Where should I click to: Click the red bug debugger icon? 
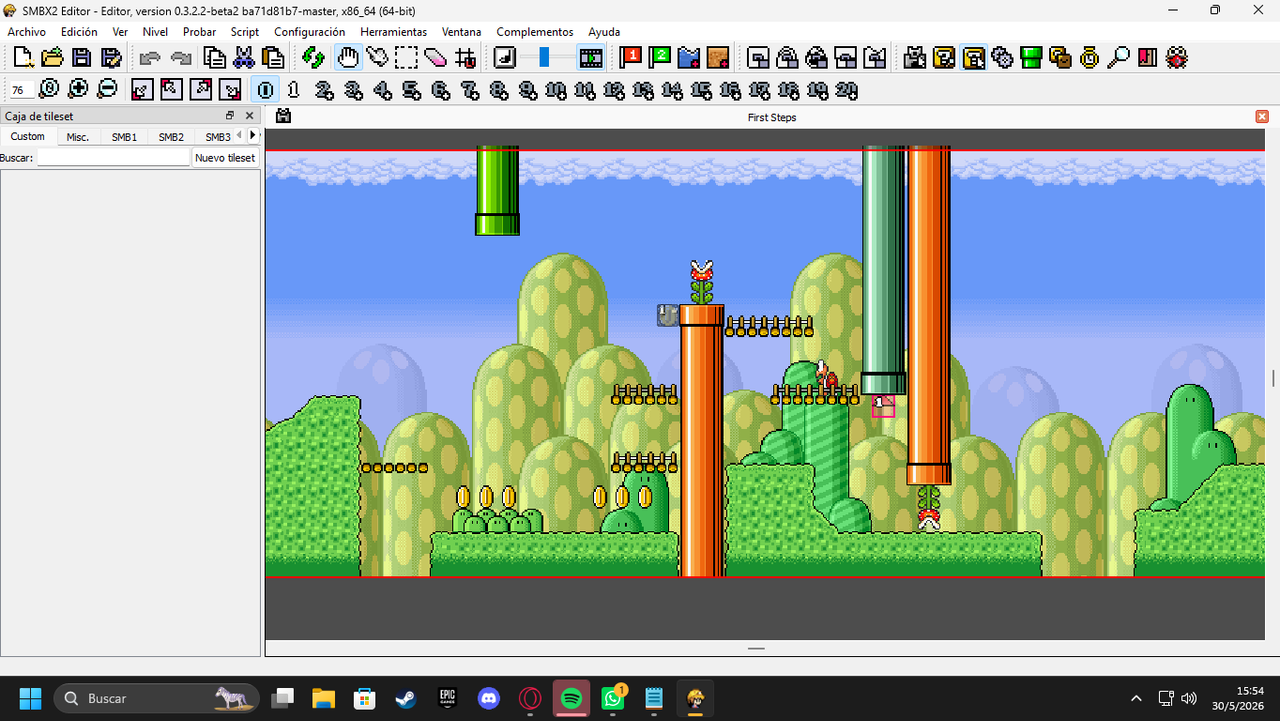pyautogui.click(x=1177, y=58)
